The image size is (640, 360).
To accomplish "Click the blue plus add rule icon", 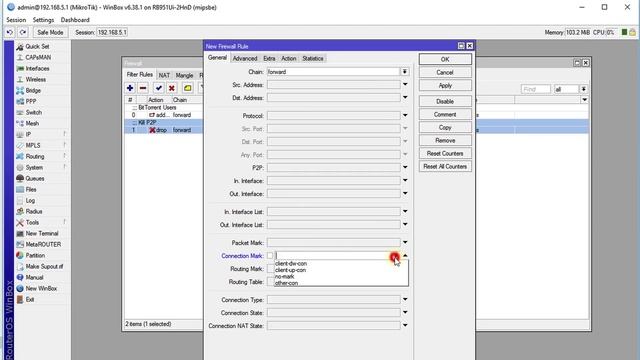I will [130, 88].
